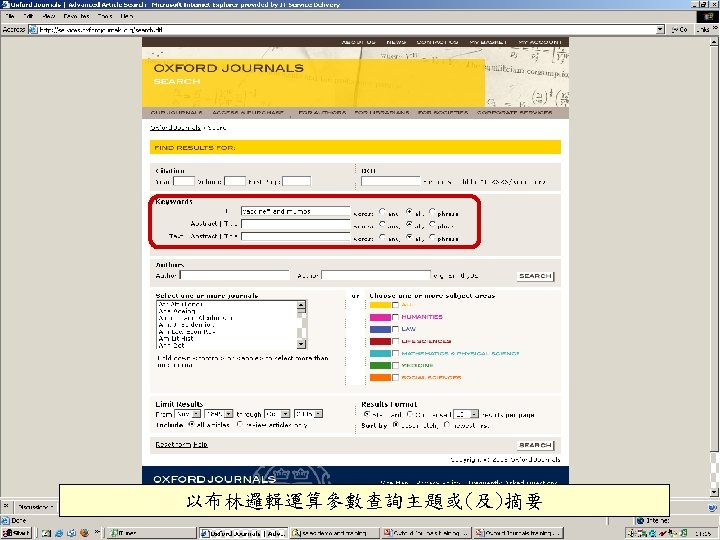This screenshot has height=540, width=720.
Task: Click the My Account top link
Action: (x=540, y=42)
